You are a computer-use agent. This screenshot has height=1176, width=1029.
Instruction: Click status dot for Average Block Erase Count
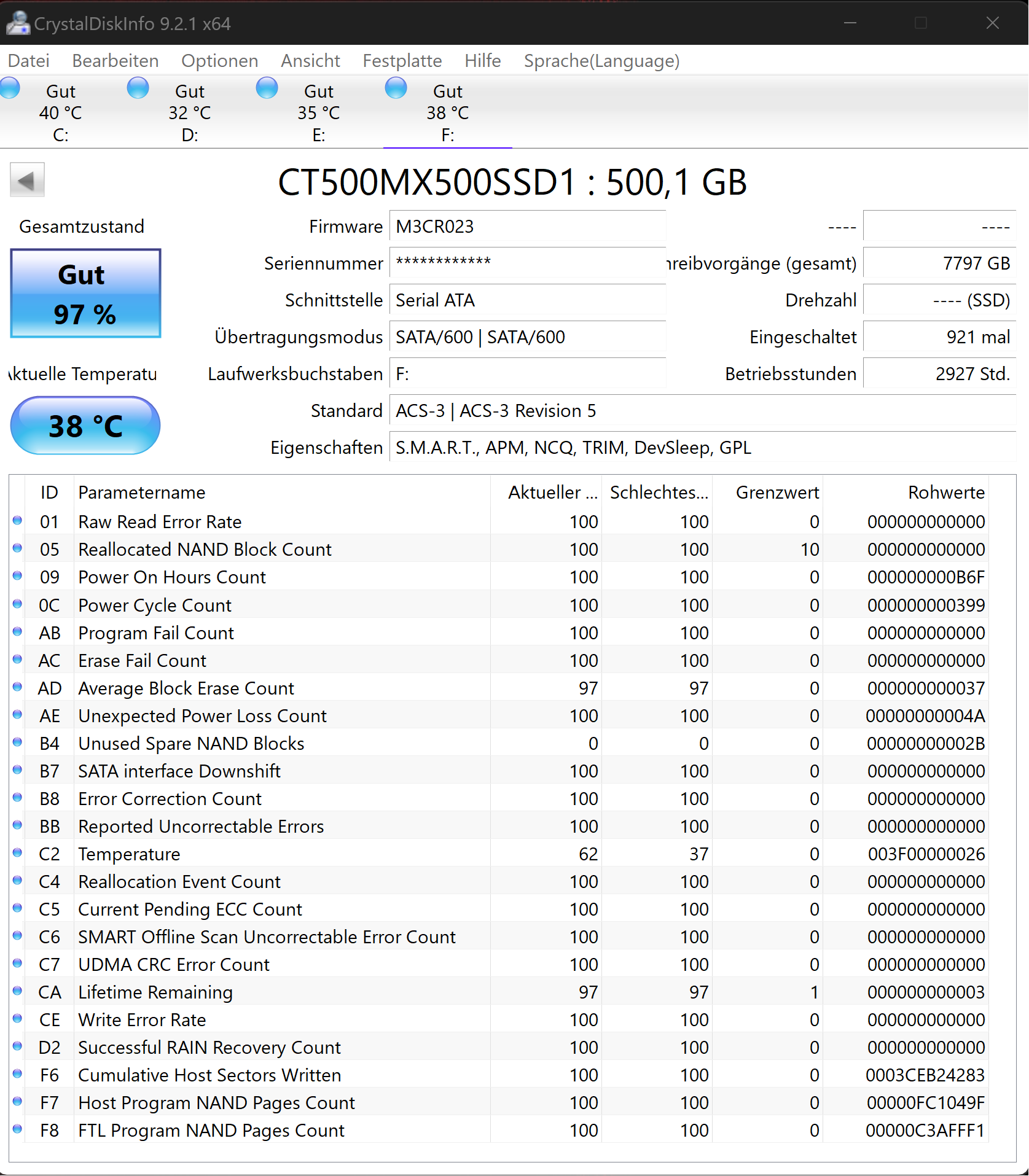(17, 687)
